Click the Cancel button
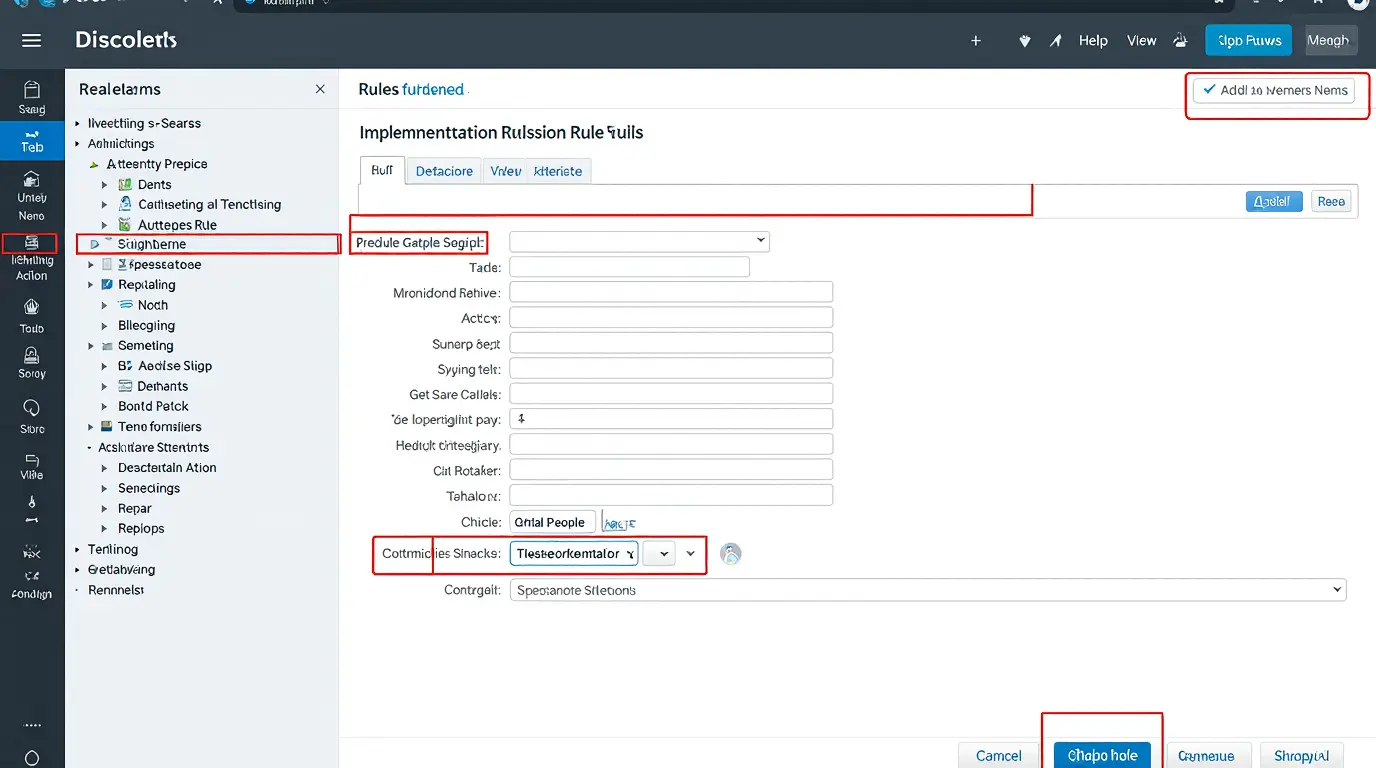This screenshot has width=1376, height=768. 999,756
